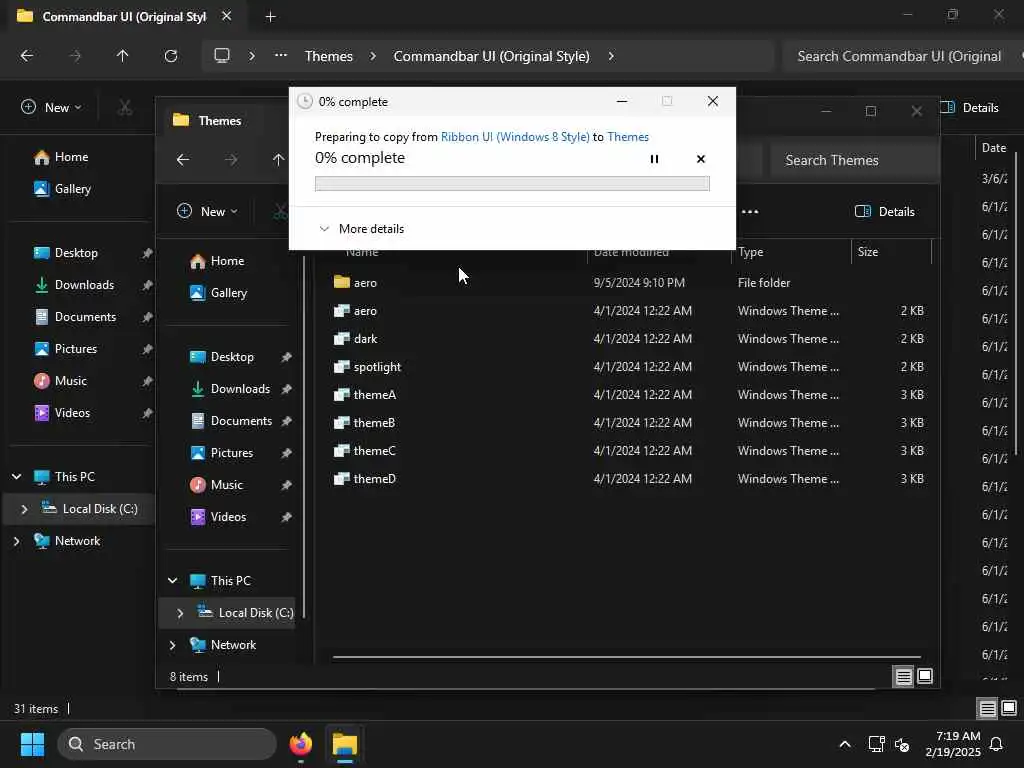Expand Network in the Commandbar UI window
Screen dimensions: 1024x768
pyautogui.click(x=17, y=541)
